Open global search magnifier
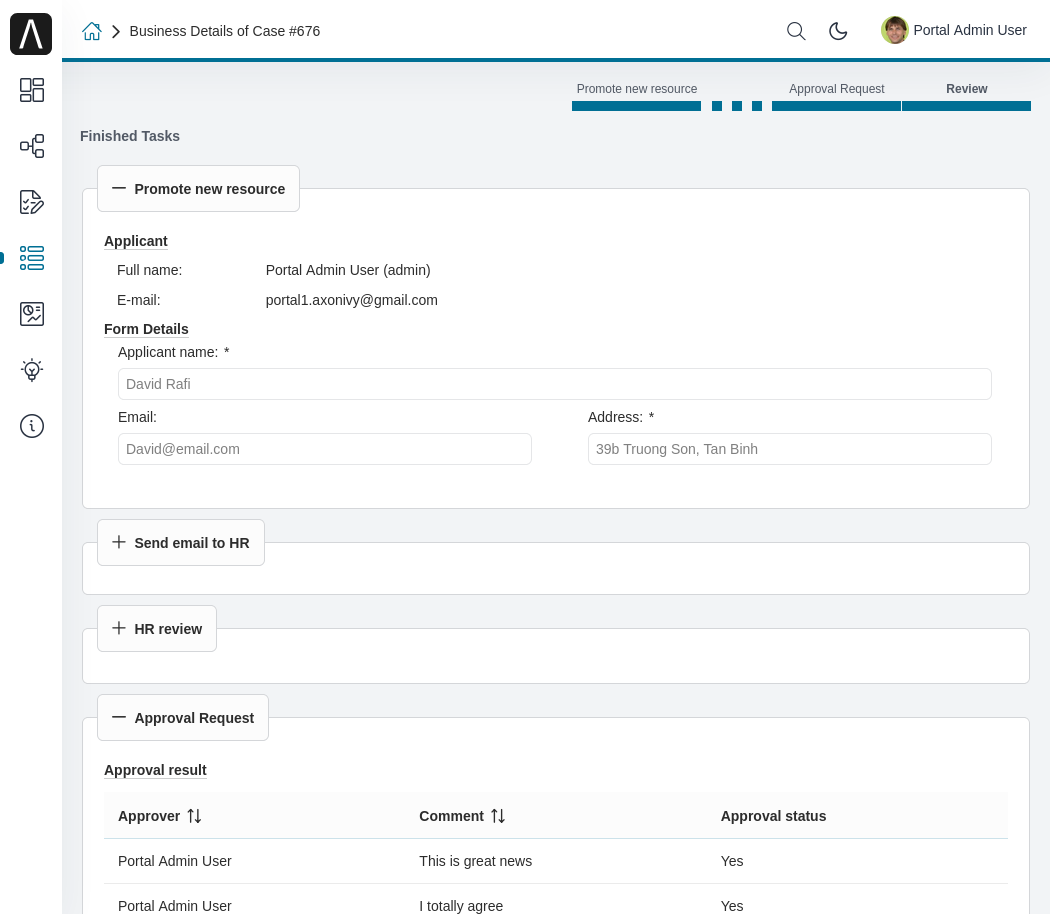1050x914 pixels. coord(796,31)
